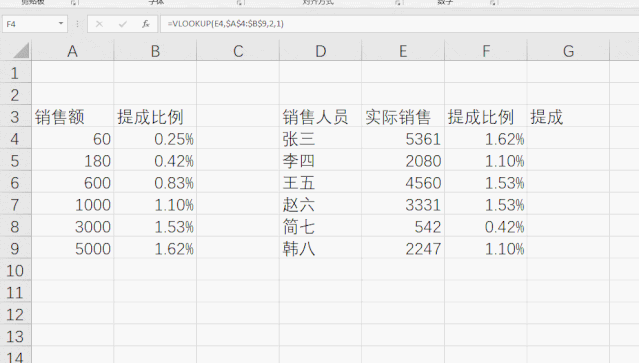
Task: Click cell G3 labeled 提成
Action: click(x=568, y=117)
